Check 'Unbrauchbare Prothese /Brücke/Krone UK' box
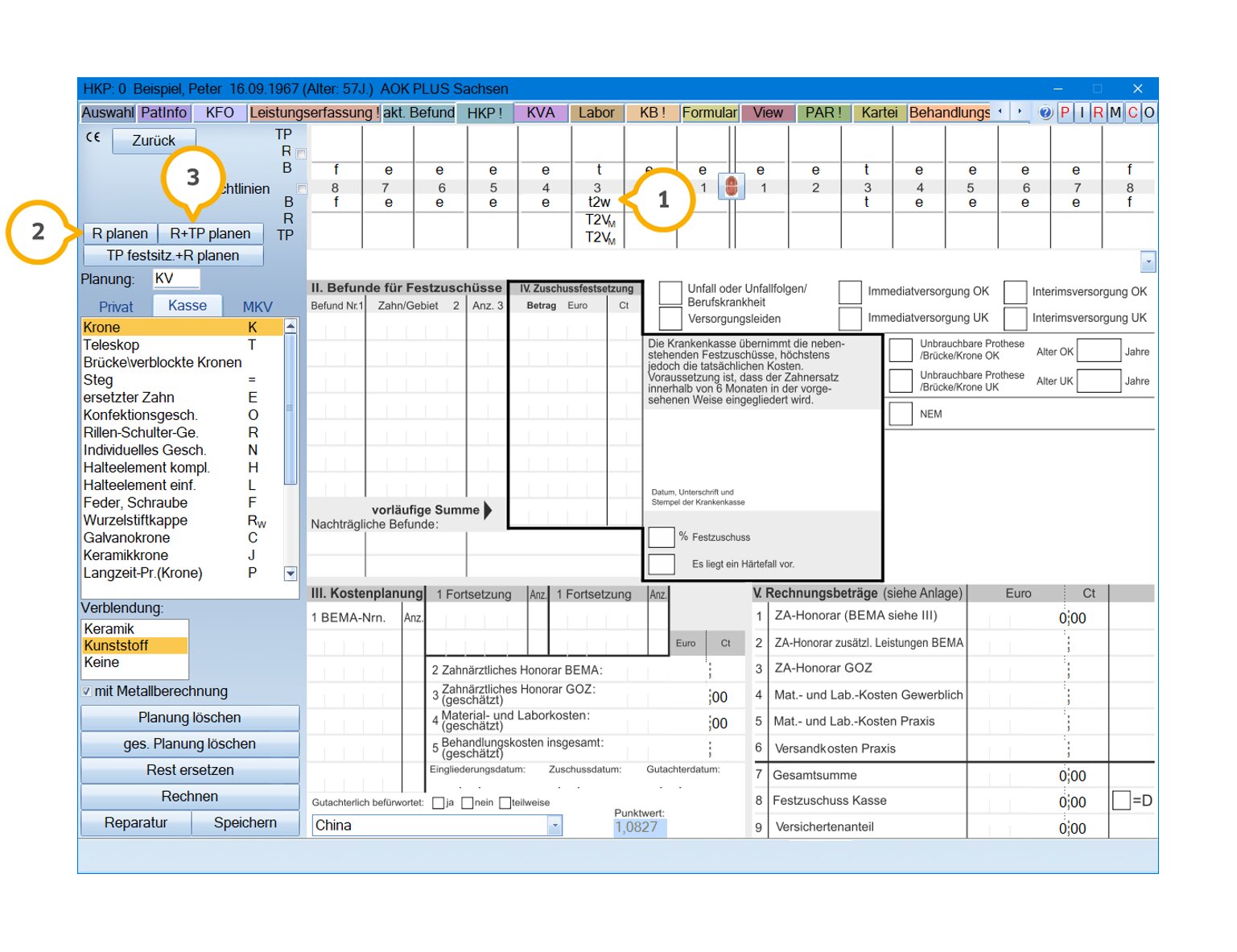This screenshot has width=1237, height=952. coord(901,381)
